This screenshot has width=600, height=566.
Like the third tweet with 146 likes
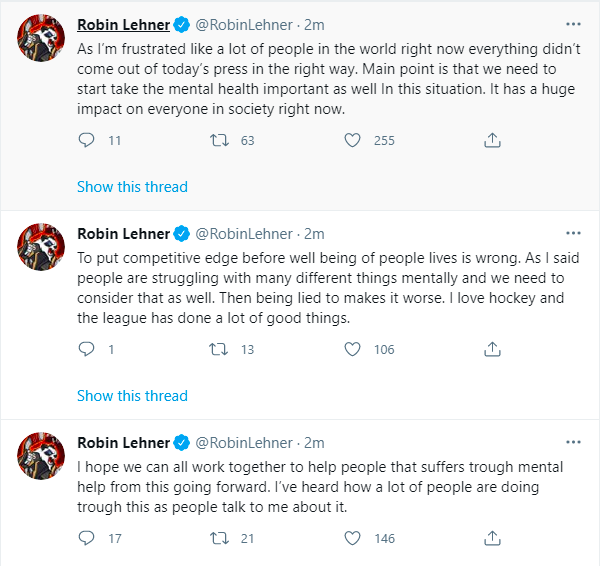click(352, 539)
